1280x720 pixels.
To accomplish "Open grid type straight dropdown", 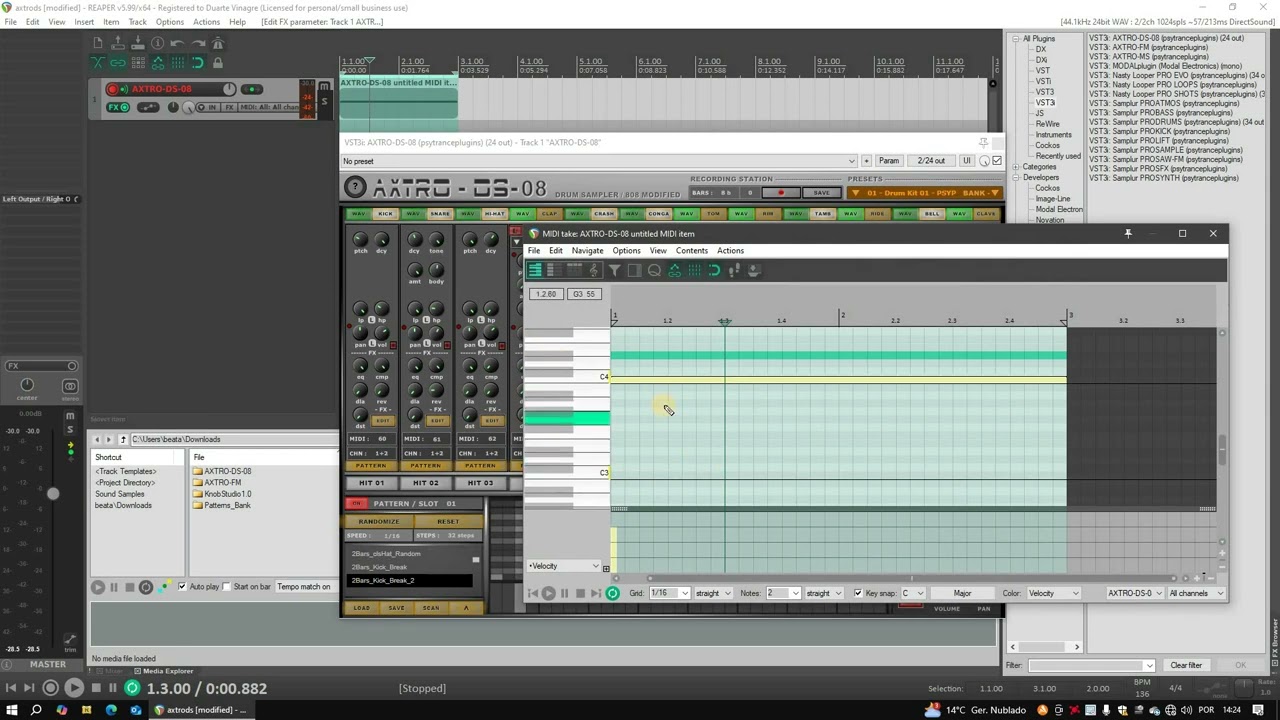I will point(713,593).
